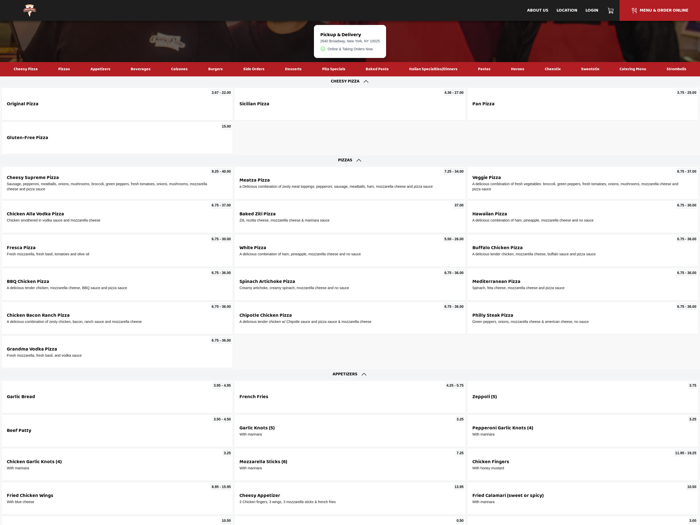Choose Mozzarella Sticks (6)
The width and height of the screenshot is (700, 525).
(350, 465)
